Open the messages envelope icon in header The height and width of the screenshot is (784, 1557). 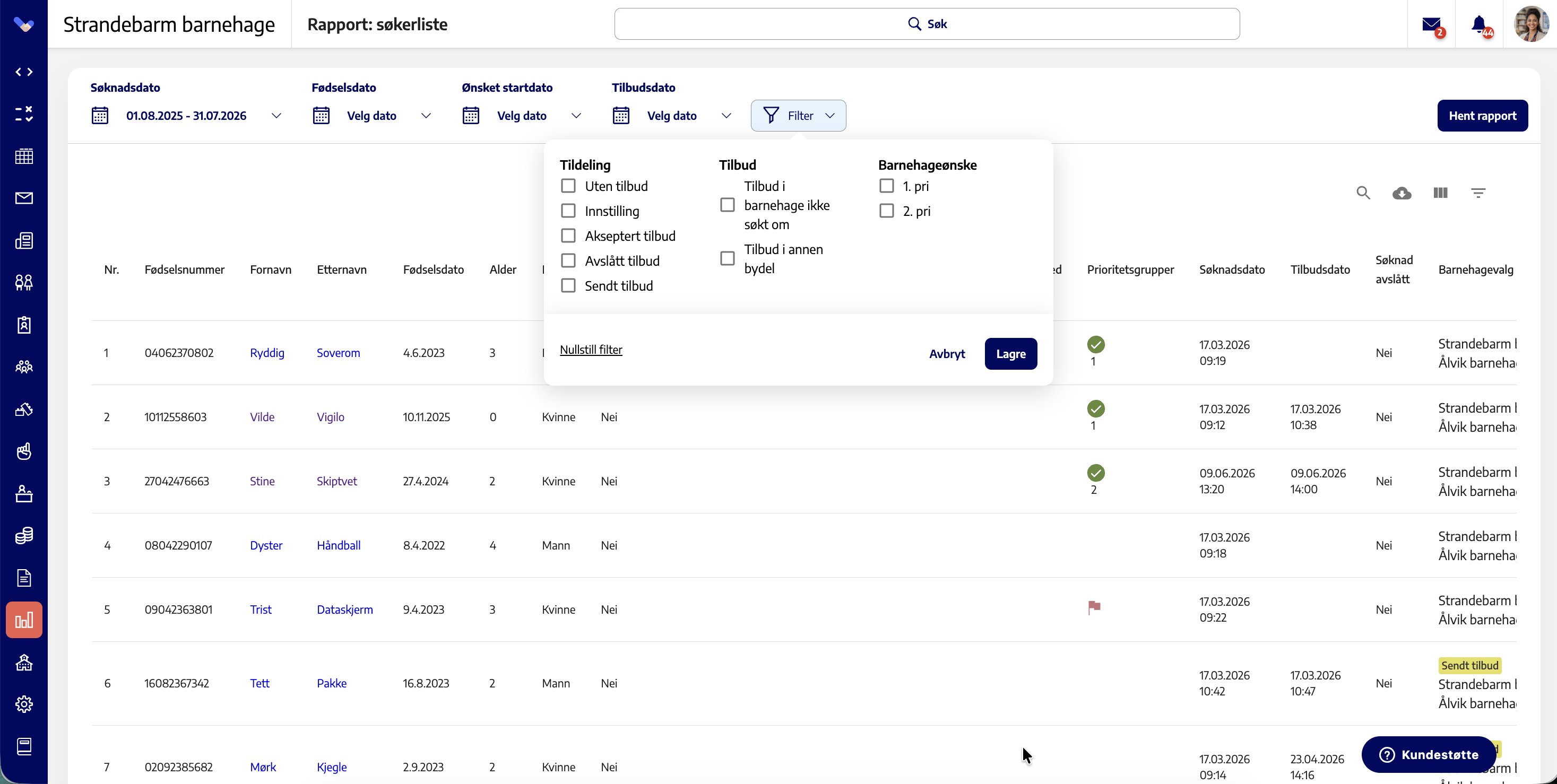(x=1431, y=25)
